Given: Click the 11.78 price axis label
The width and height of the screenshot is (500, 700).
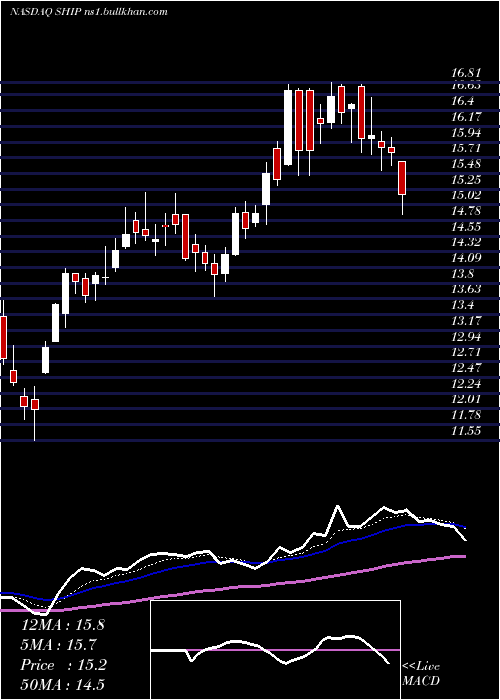Looking at the screenshot, I should point(466,415).
